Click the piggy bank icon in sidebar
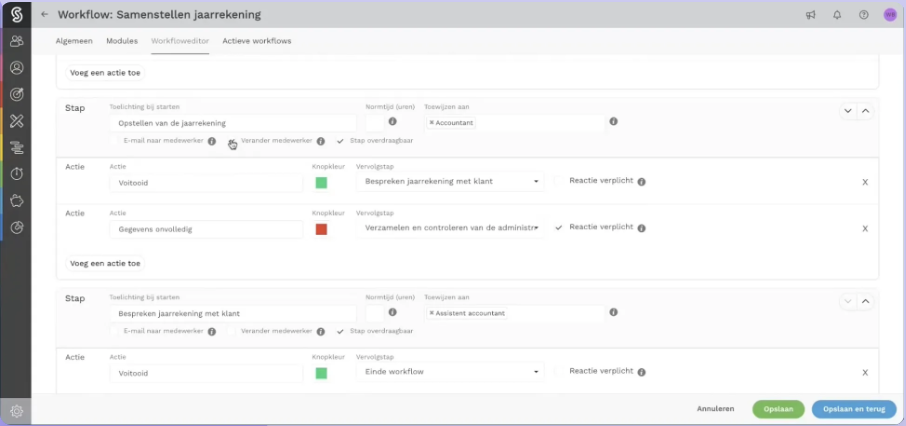The width and height of the screenshot is (906, 426). (x=16, y=201)
